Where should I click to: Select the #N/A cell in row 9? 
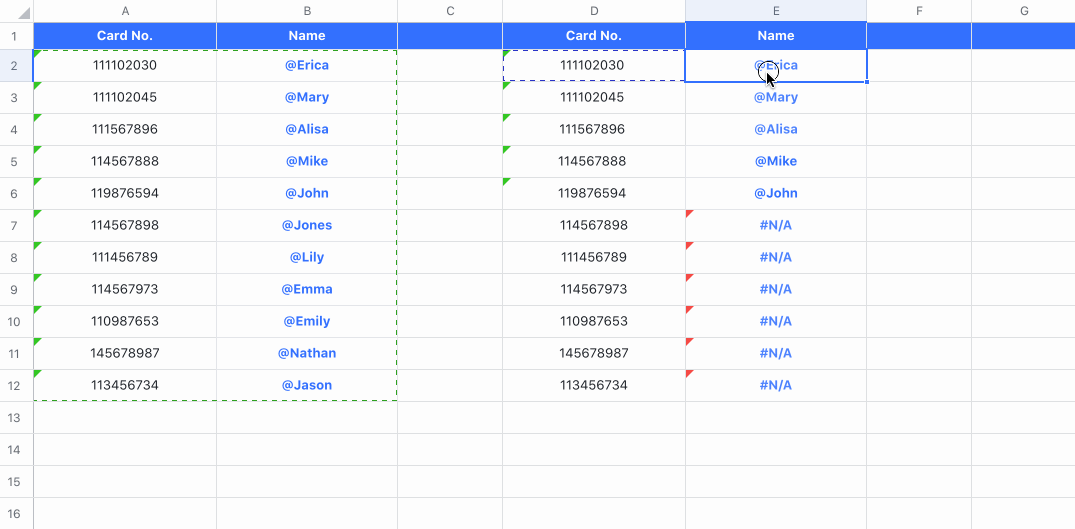tap(776, 289)
